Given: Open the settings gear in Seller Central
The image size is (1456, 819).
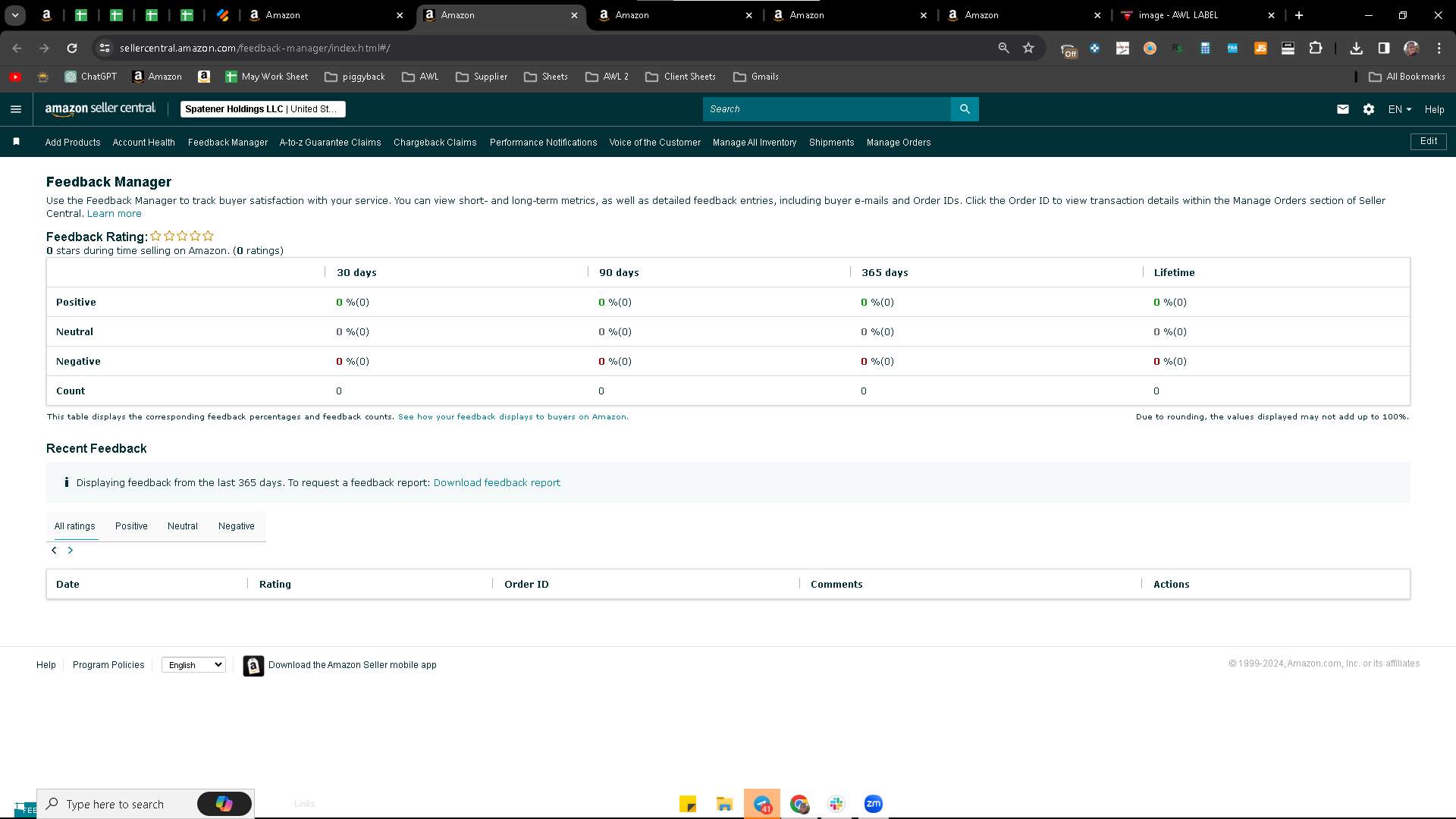Looking at the screenshot, I should pos(1369,109).
